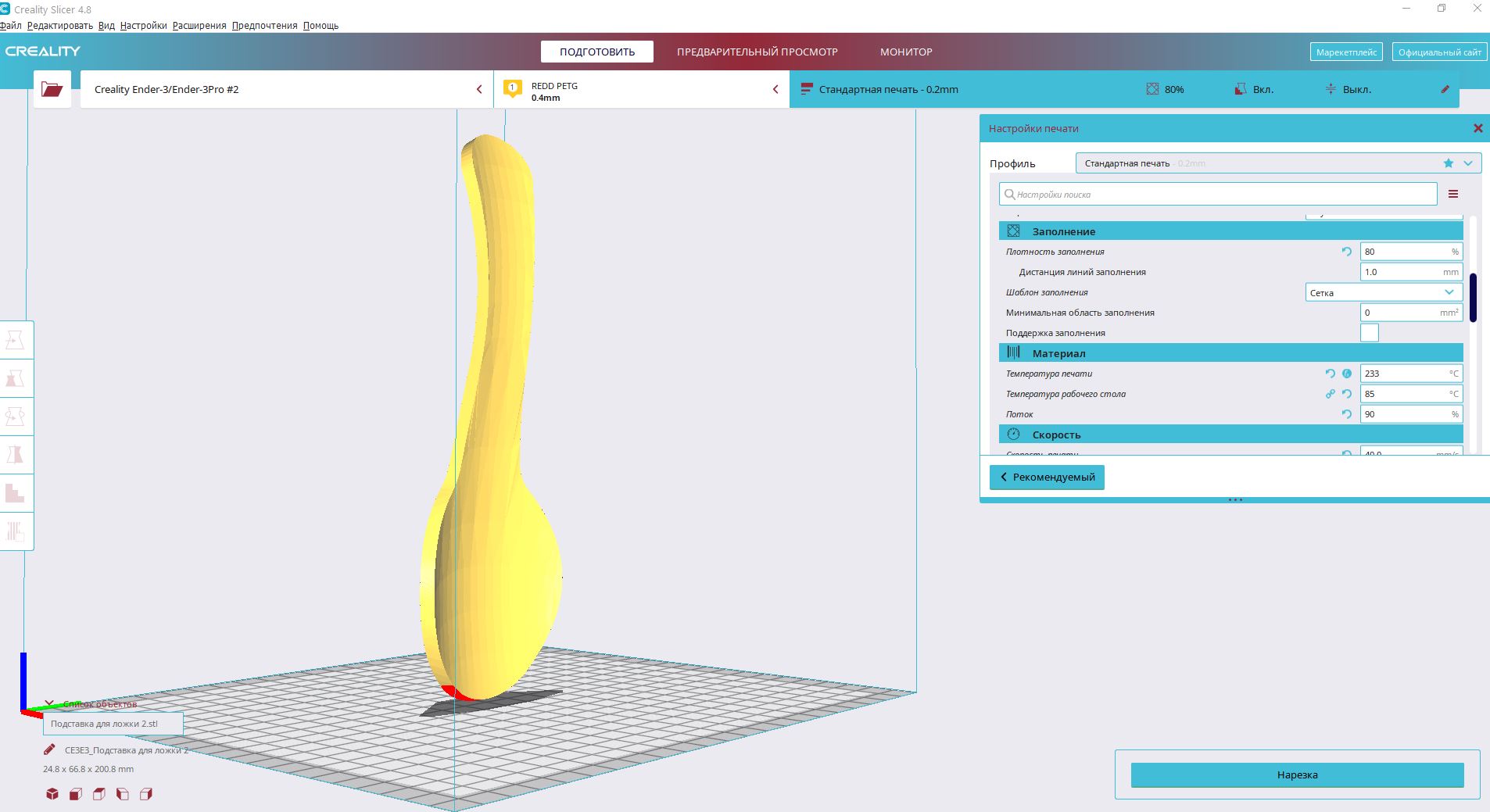1490x812 pixels.
Task: Select the Rotate tool in the left toolbar
Action: (x=15, y=417)
